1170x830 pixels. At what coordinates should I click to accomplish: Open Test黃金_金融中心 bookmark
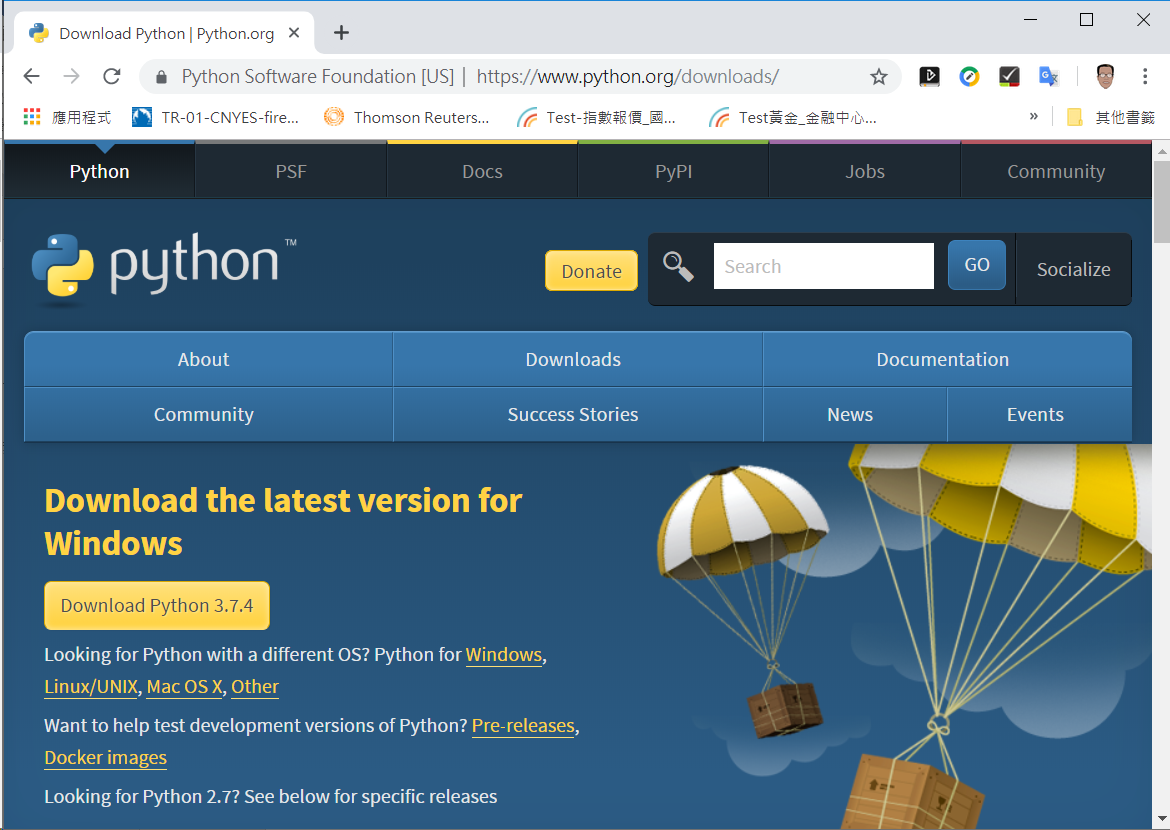(x=792, y=117)
